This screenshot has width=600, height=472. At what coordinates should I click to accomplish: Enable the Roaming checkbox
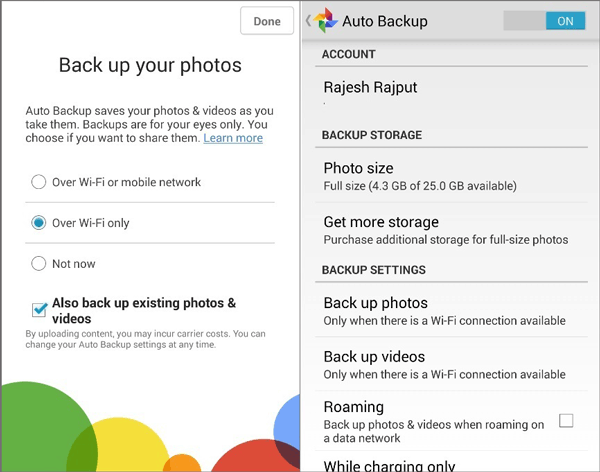[566, 420]
